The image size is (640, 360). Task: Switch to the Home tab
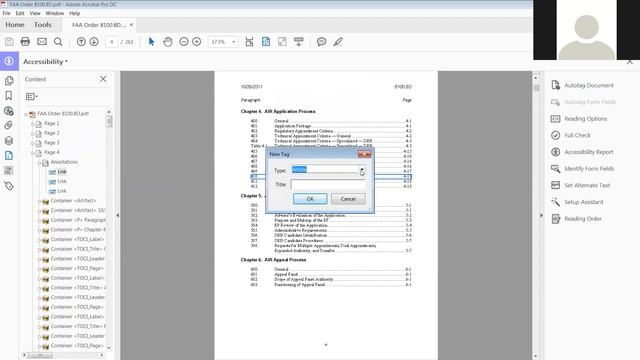(15, 25)
